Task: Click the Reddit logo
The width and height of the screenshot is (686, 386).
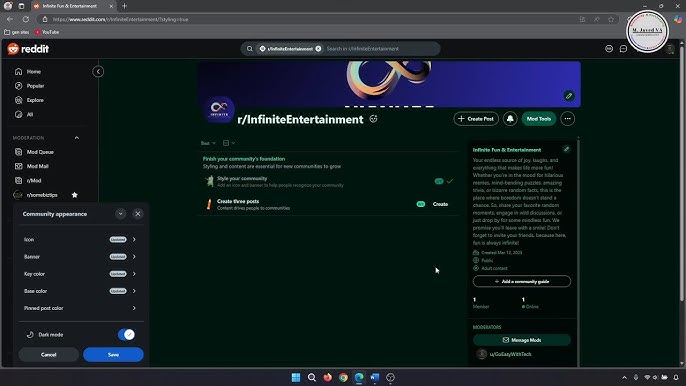Action: 28,49
